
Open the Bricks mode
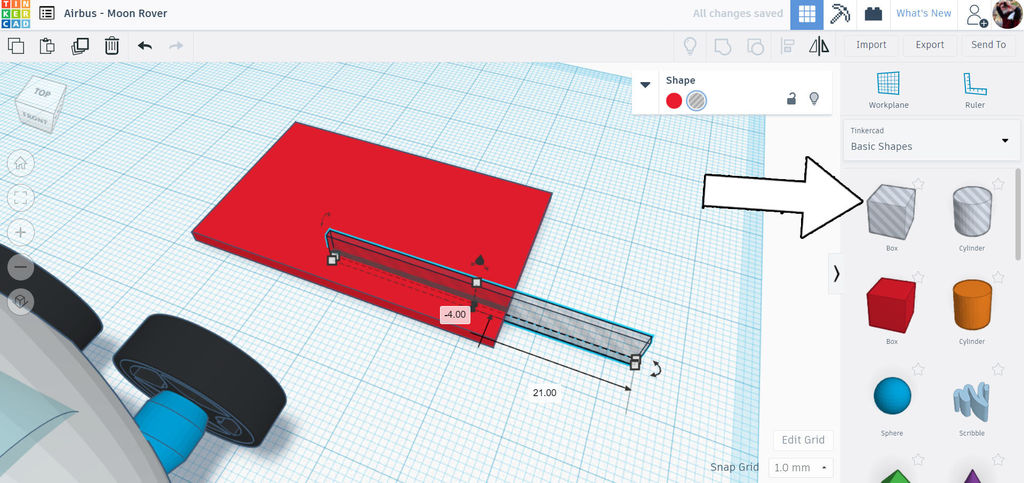click(x=873, y=14)
